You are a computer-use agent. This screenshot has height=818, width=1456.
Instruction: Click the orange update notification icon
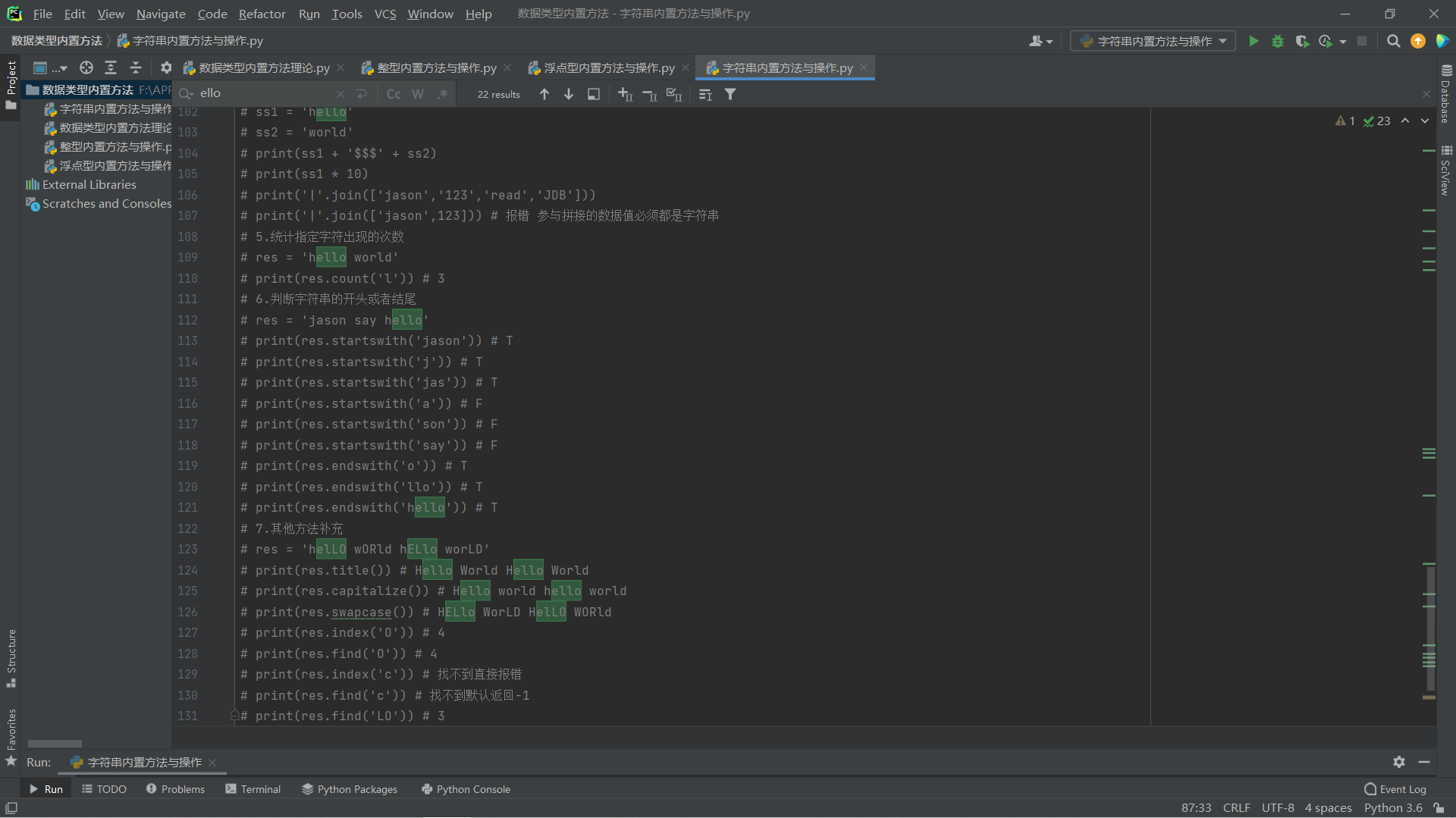coord(1417,41)
